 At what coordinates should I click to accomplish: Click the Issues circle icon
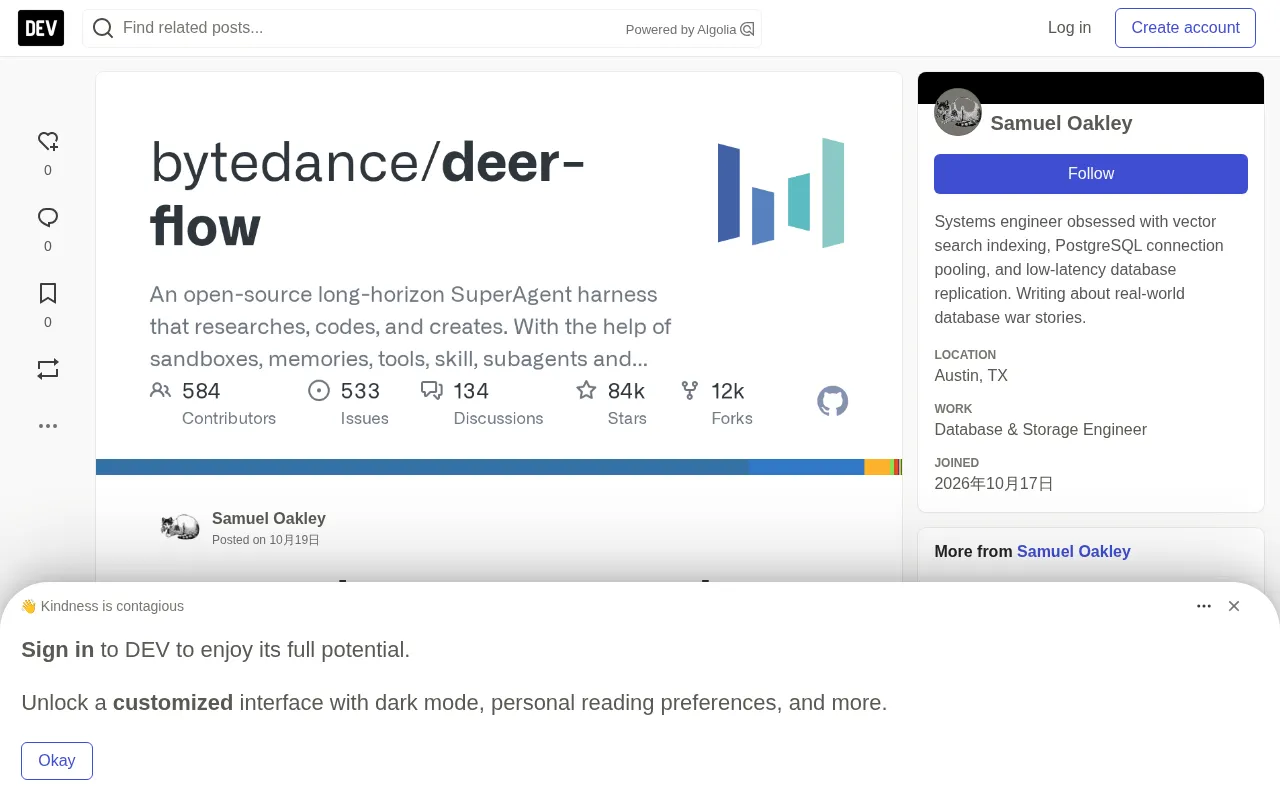[319, 390]
